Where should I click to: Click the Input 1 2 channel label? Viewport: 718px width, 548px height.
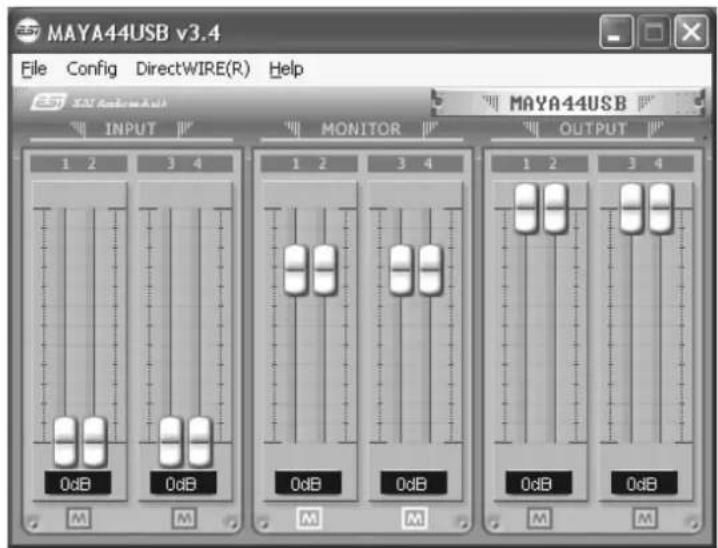pyautogui.click(x=79, y=163)
